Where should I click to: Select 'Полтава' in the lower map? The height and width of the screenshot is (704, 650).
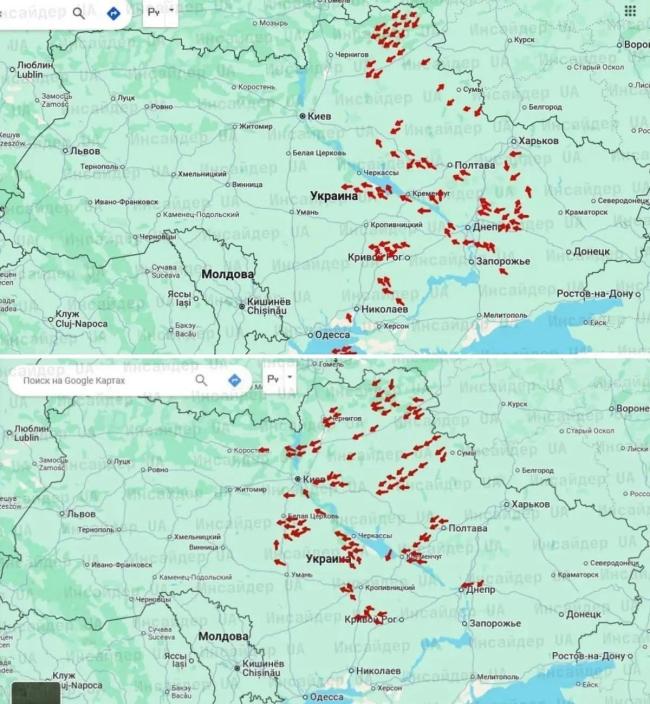tap(468, 528)
